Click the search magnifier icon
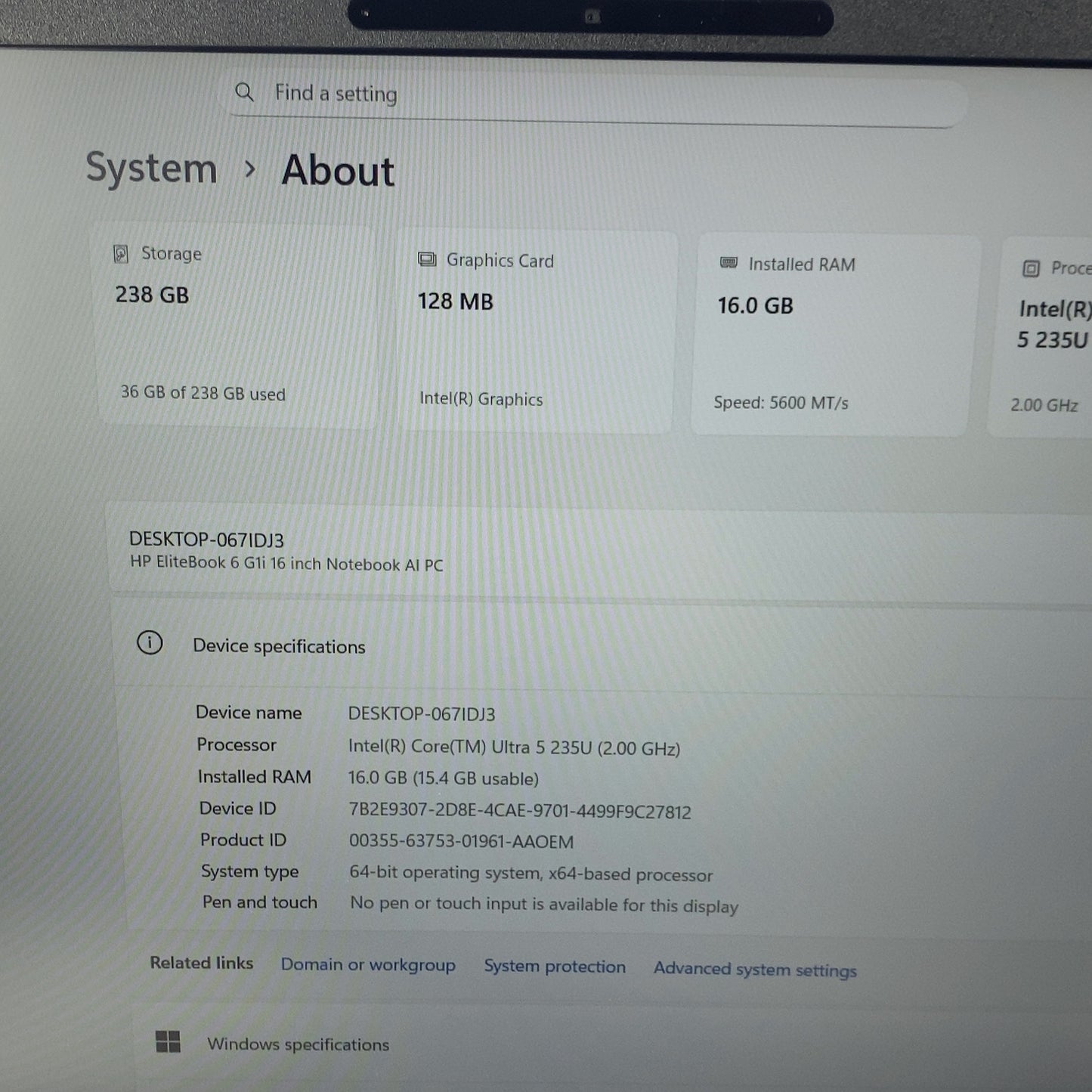 coord(244,92)
